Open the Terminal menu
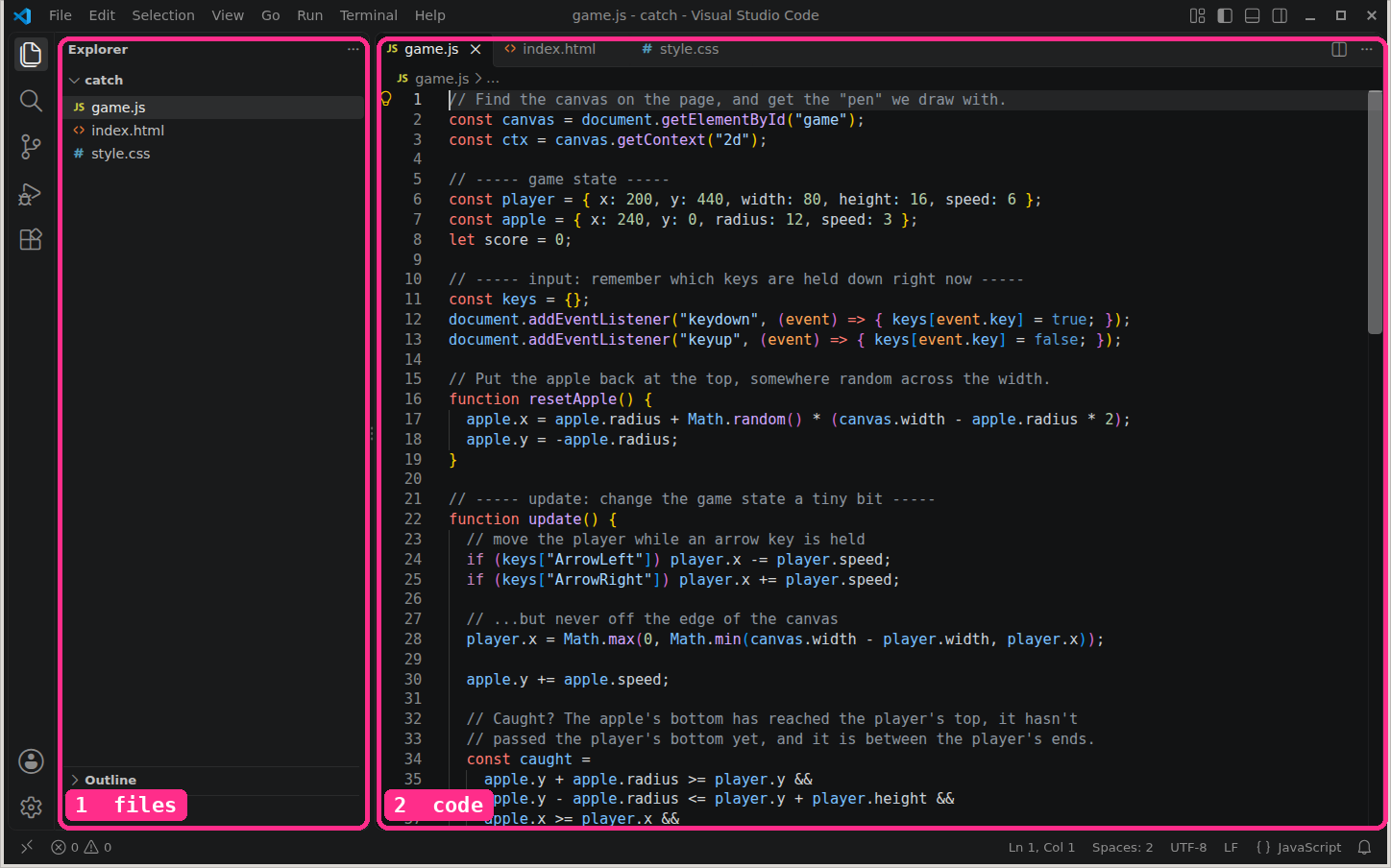Image resolution: width=1391 pixels, height=868 pixels. click(368, 15)
